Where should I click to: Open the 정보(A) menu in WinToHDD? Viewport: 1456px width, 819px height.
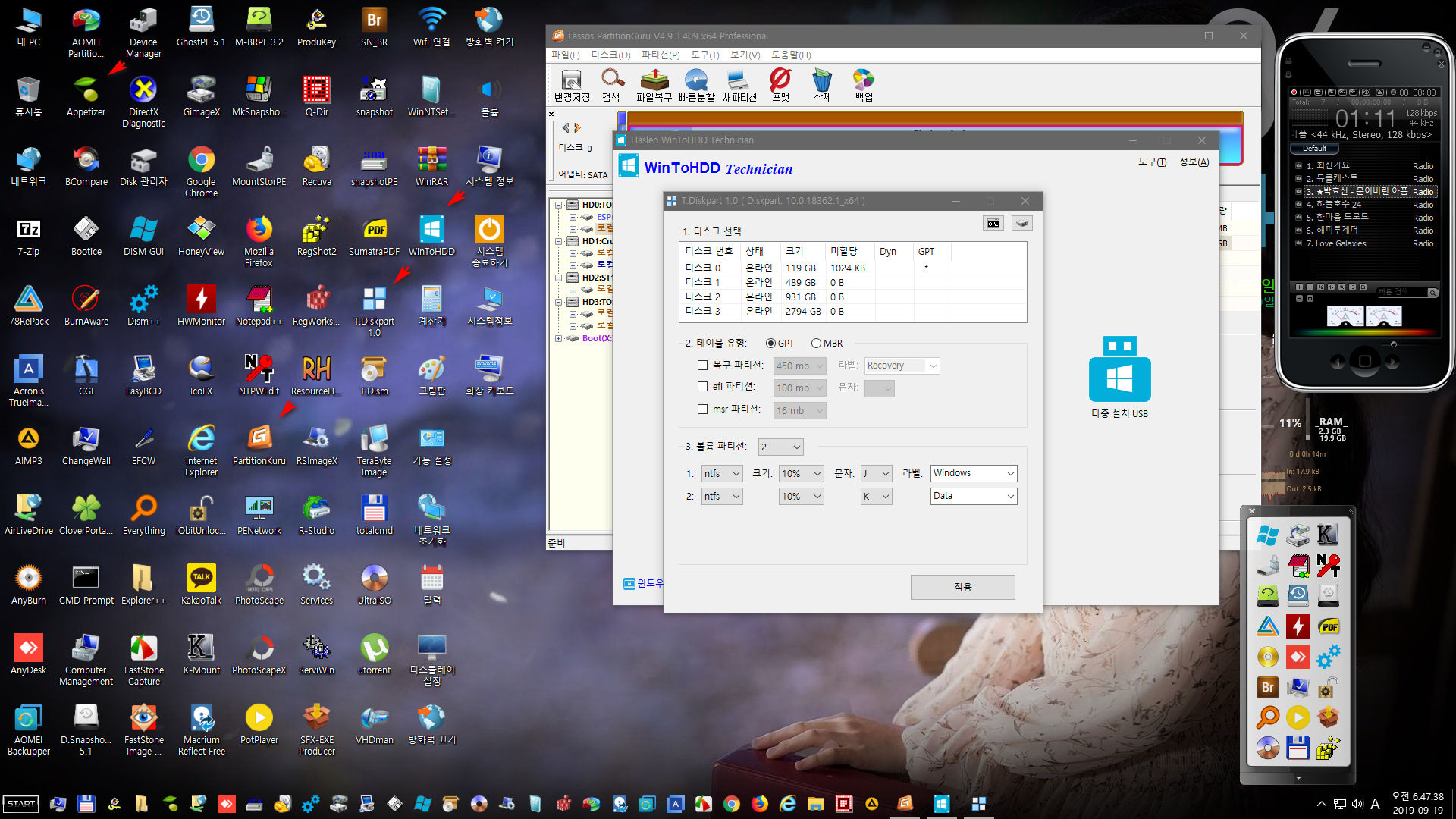click(x=1194, y=162)
